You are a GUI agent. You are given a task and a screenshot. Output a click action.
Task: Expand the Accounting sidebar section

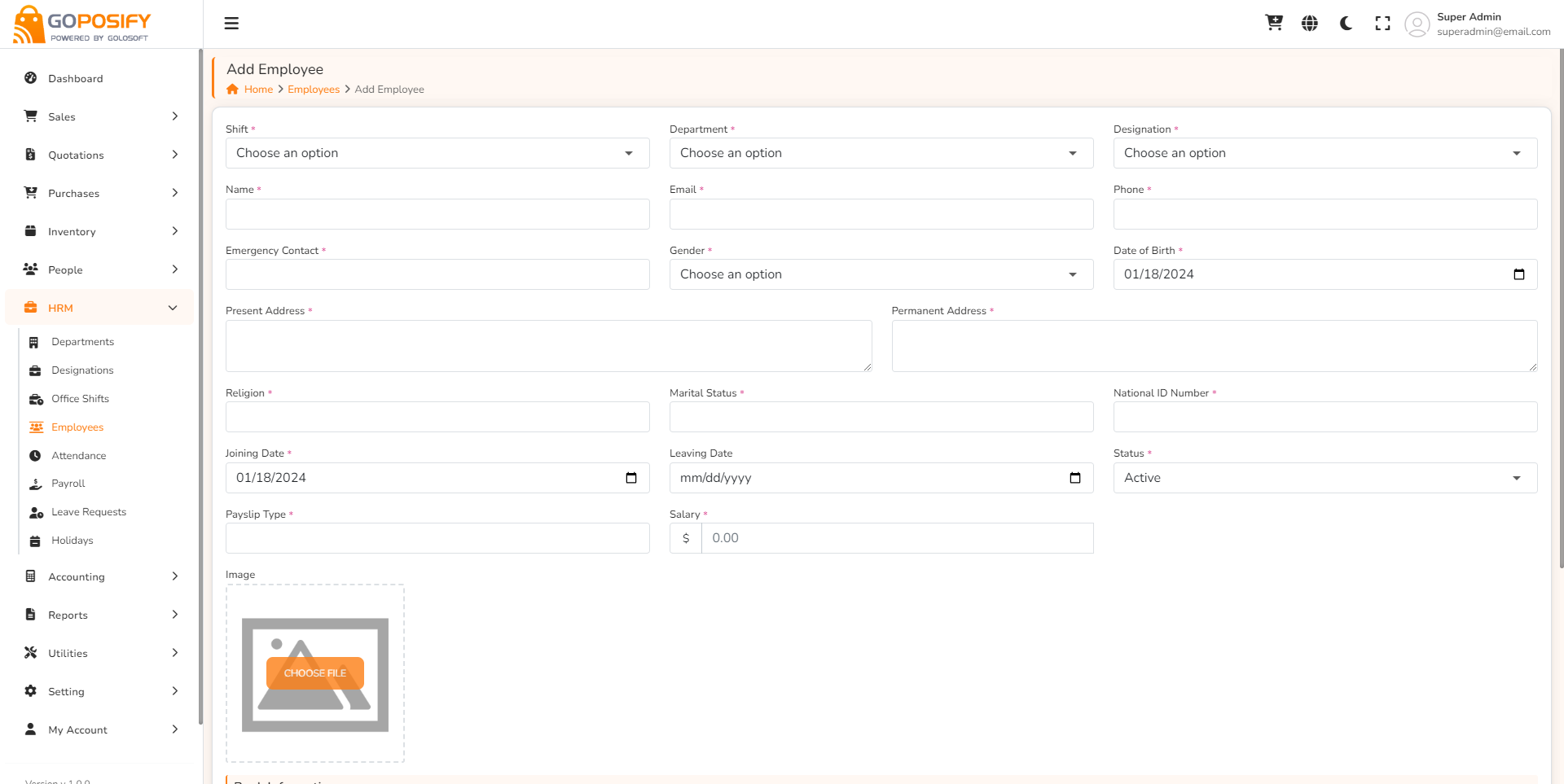point(99,576)
